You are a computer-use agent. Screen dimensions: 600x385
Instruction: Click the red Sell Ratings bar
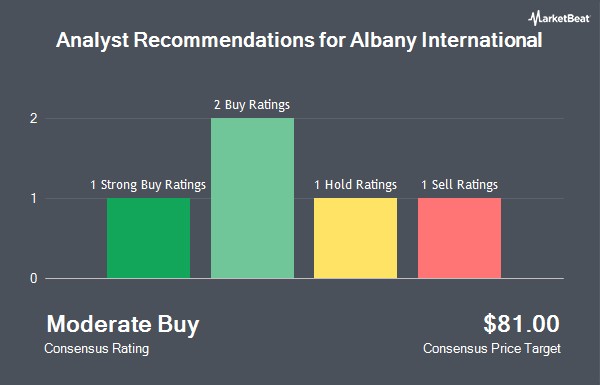[460, 238]
